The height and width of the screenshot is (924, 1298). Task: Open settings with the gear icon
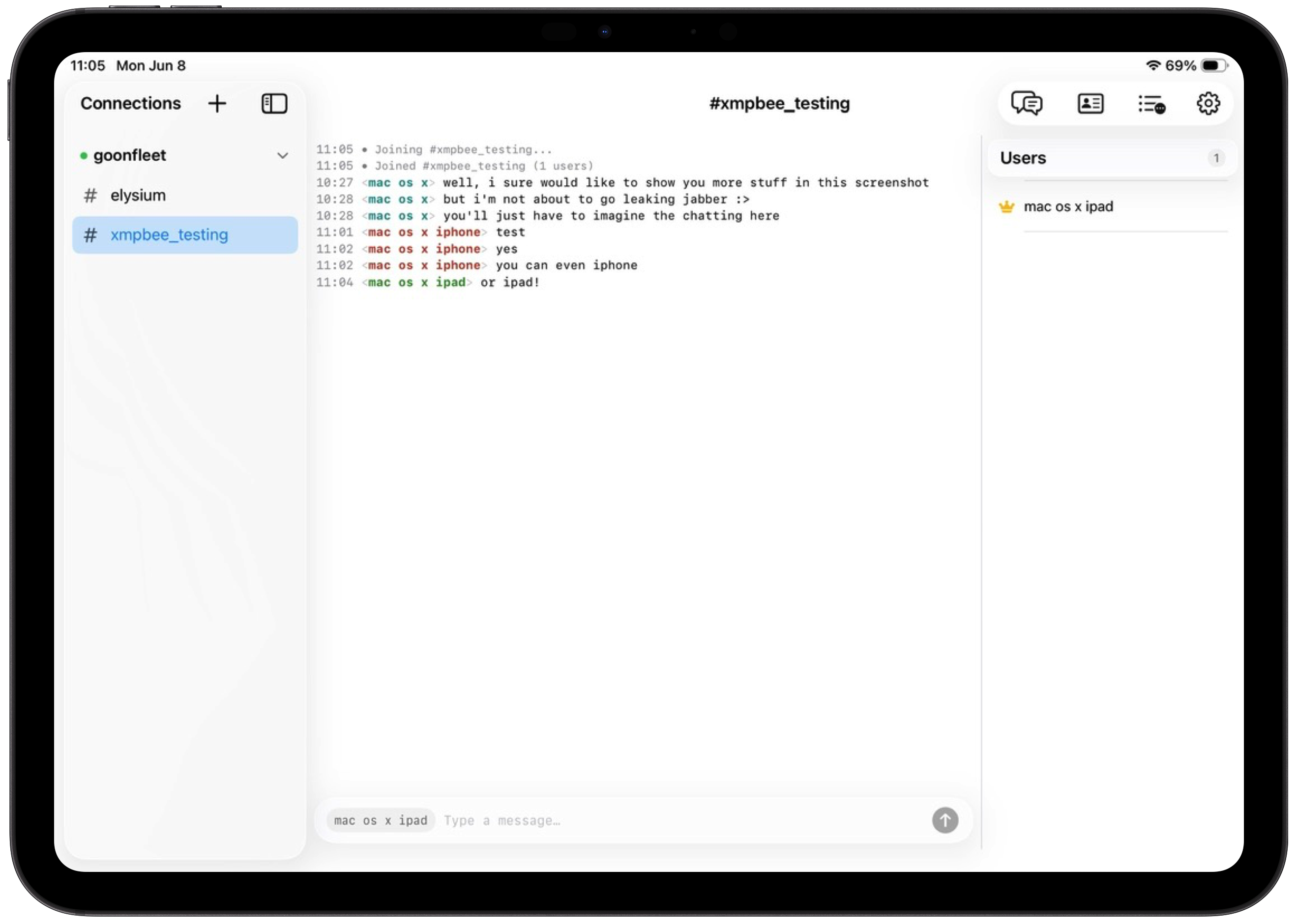click(x=1208, y=104)
